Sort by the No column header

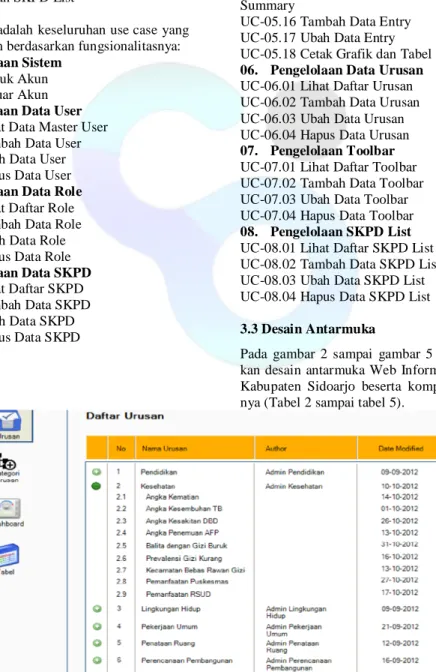tap(121, 448)
